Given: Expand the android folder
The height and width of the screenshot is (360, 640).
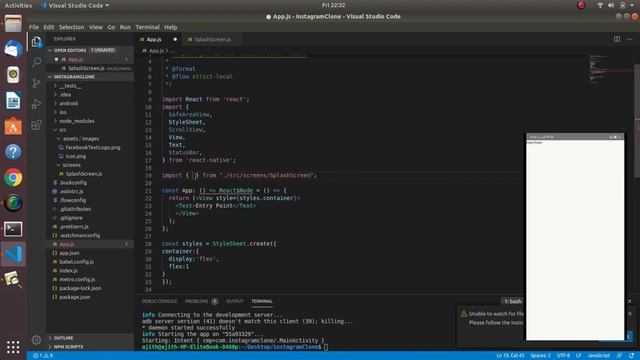Looking at the screenshot, I should pos(69,104).
